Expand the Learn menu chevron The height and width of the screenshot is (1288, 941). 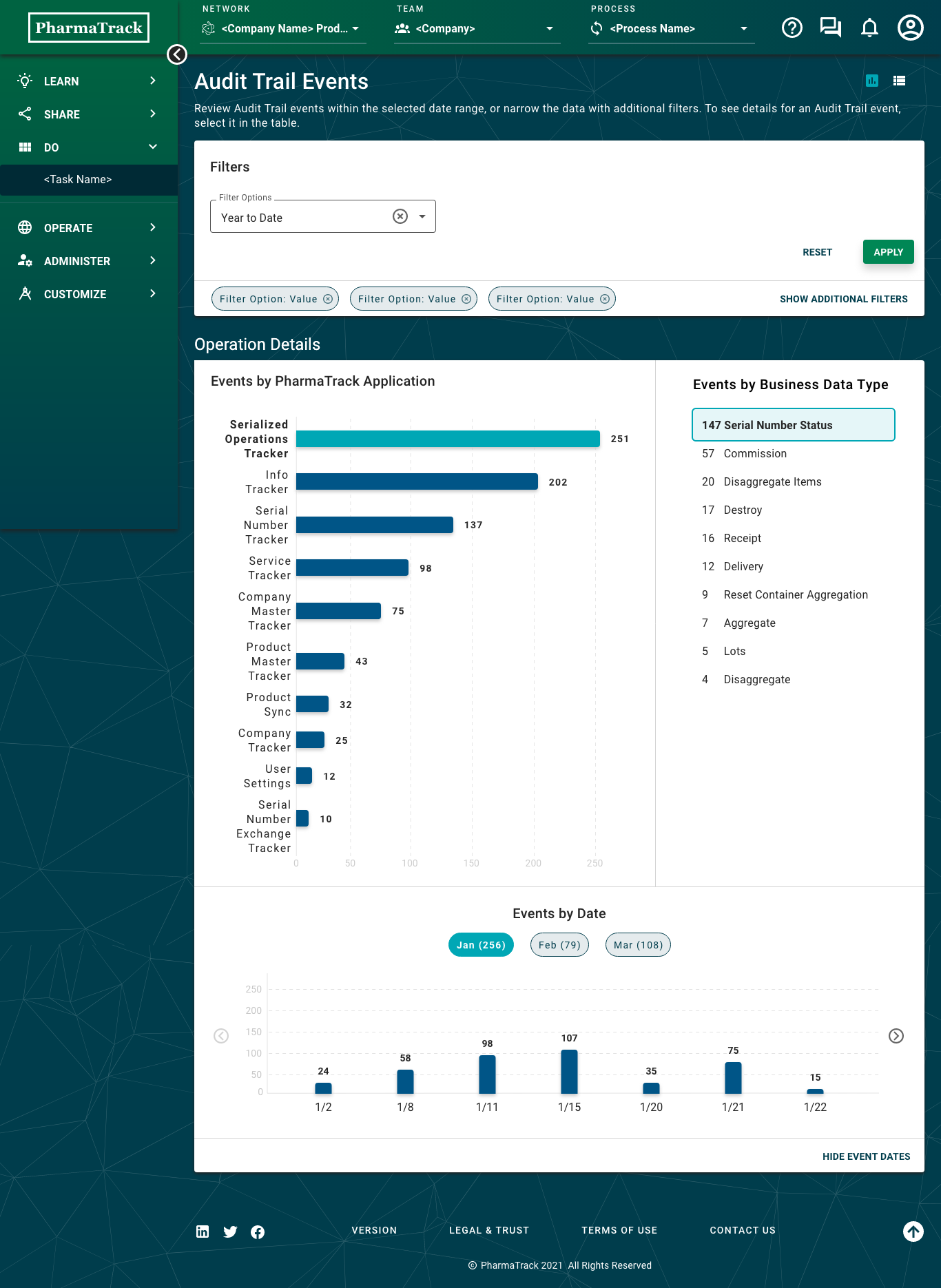(x=153, y=81)
